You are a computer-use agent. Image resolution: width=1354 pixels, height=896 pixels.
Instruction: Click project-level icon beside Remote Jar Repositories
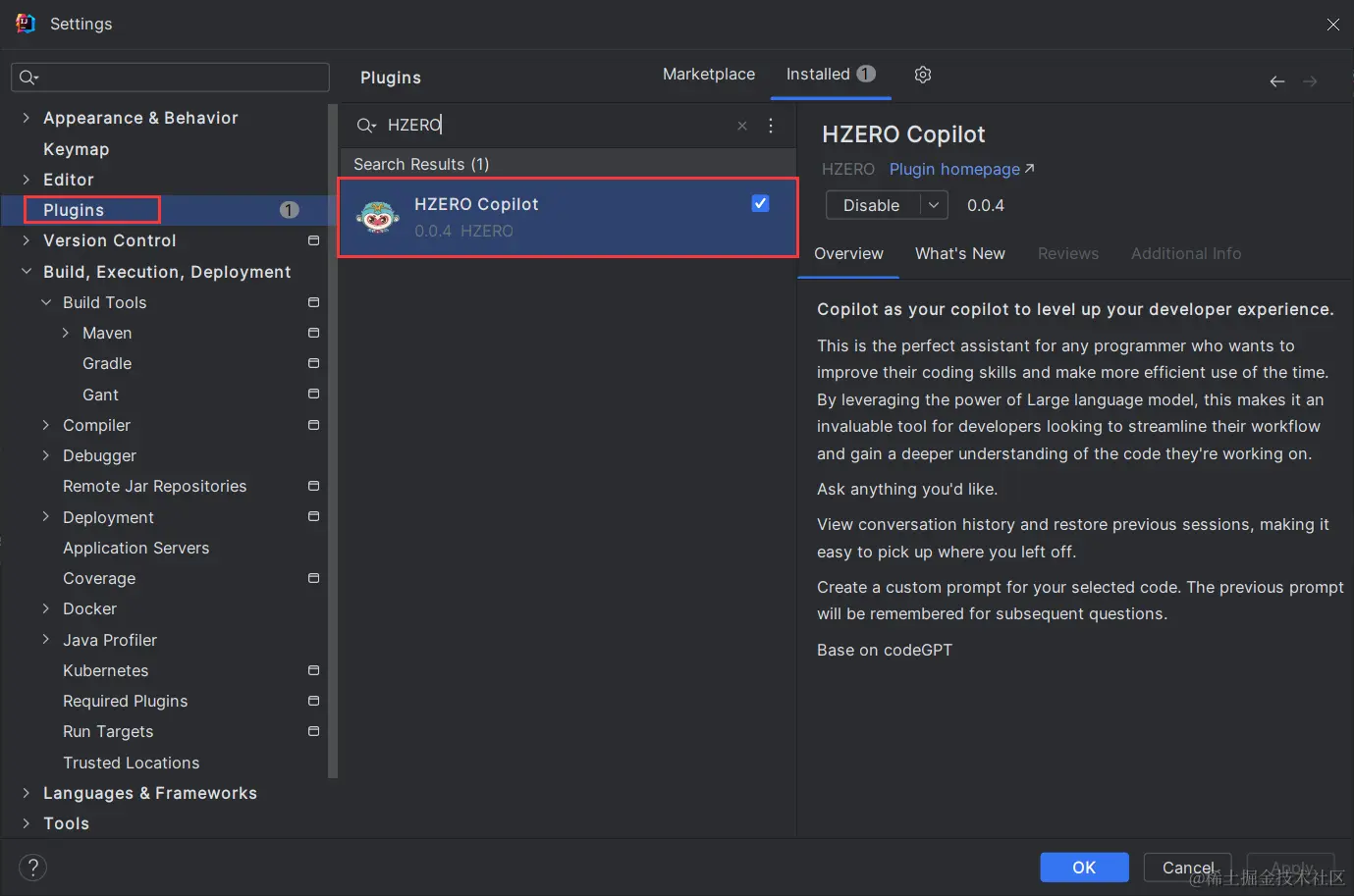pos(313,486)
